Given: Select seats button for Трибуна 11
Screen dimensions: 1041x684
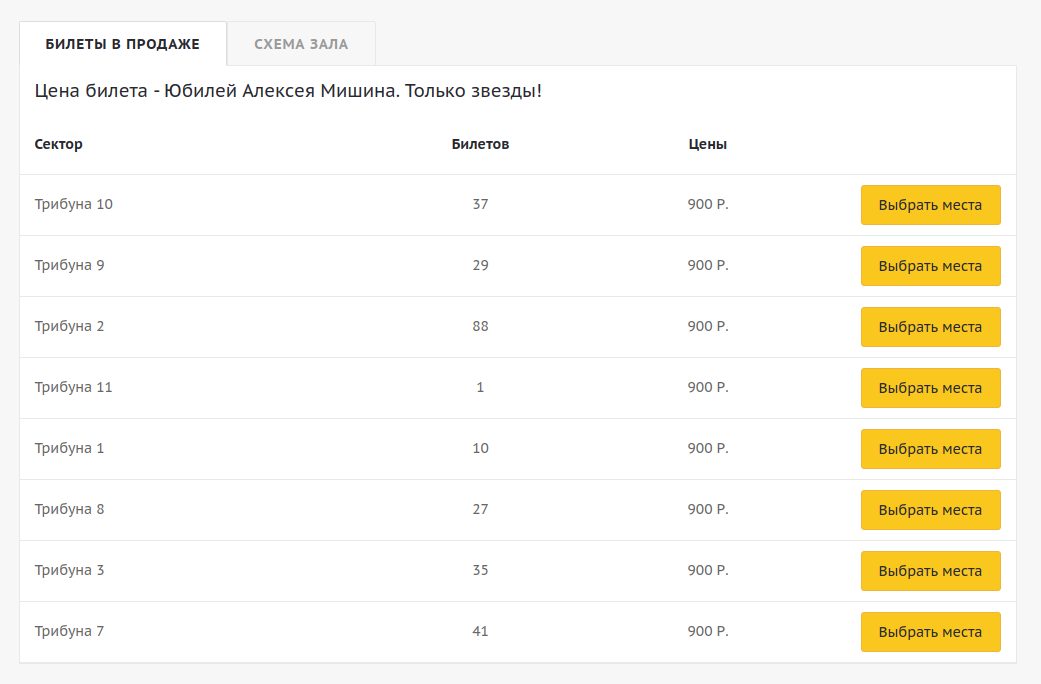Looking at the screenshot, I should click(x=930, y=388).
